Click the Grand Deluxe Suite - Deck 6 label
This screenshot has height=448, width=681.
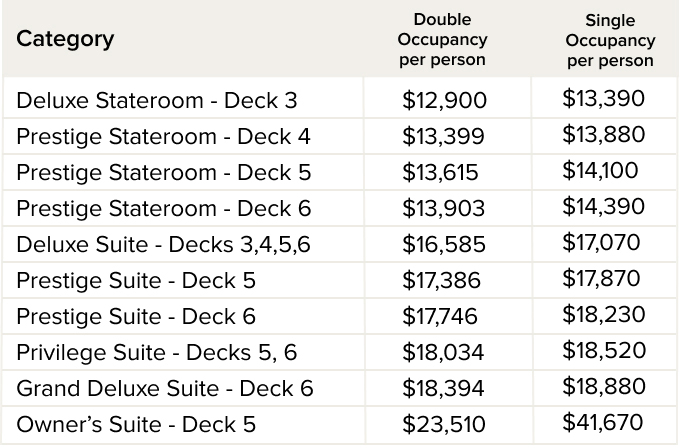coord(165,388)
